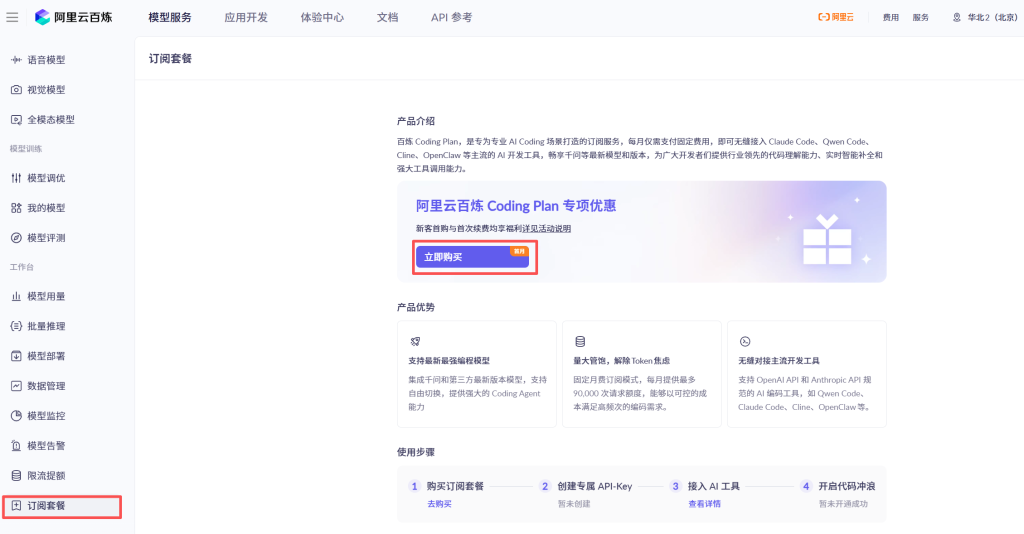This screenshot has height=534, width=1024.
Task: Open 视觉模型 in the sidebar
Action: (x=45, y=90)
